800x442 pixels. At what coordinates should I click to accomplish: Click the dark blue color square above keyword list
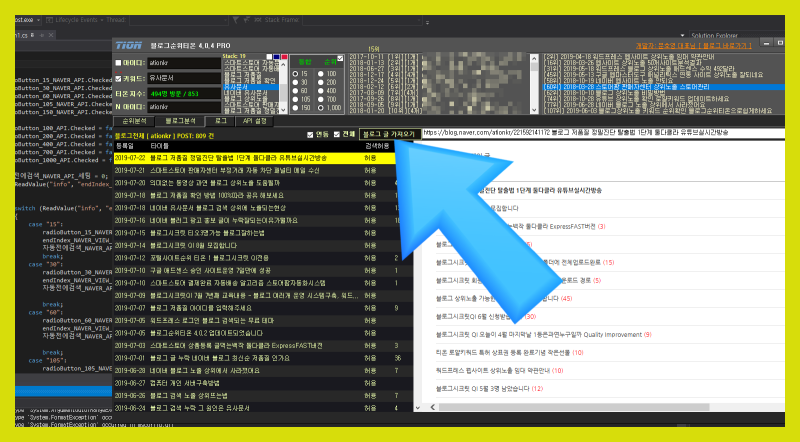[x=277, y=57]
